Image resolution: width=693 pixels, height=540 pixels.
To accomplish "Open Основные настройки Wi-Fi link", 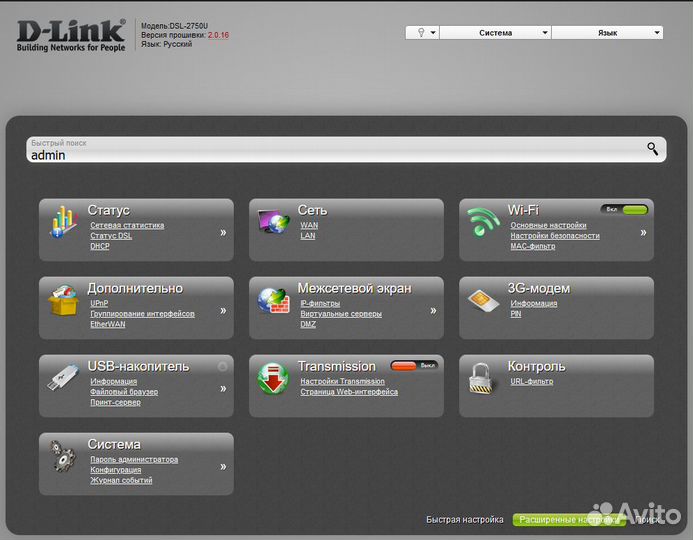I will point(548,225).
